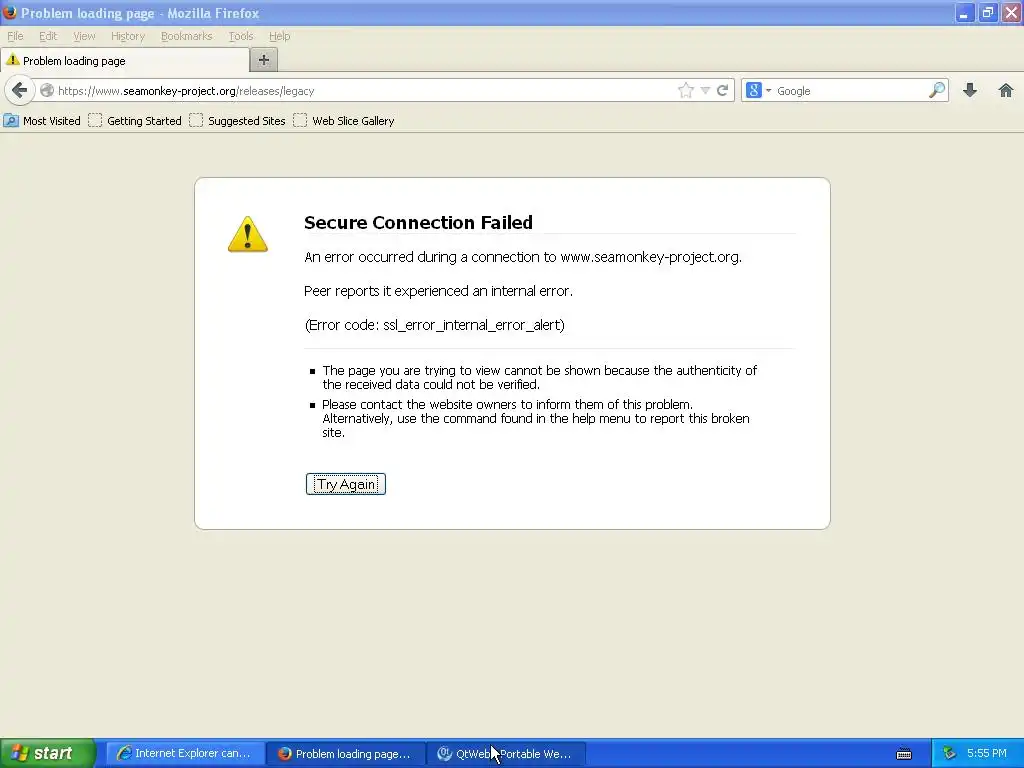Reload the page with the refresh icon
This screenshot has height=768, width=1024.
pos(722,91)
